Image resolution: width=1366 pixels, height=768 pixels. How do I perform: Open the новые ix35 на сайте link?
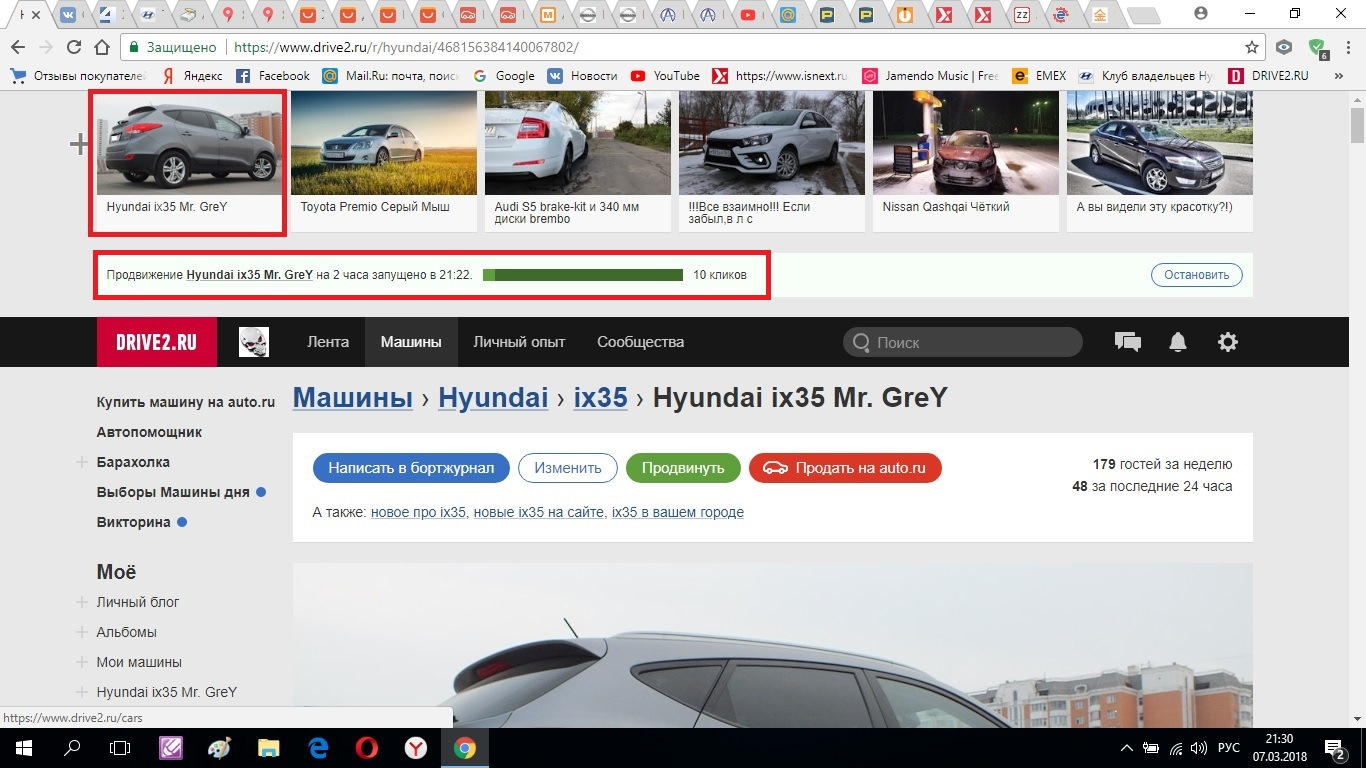coord(539,512)
